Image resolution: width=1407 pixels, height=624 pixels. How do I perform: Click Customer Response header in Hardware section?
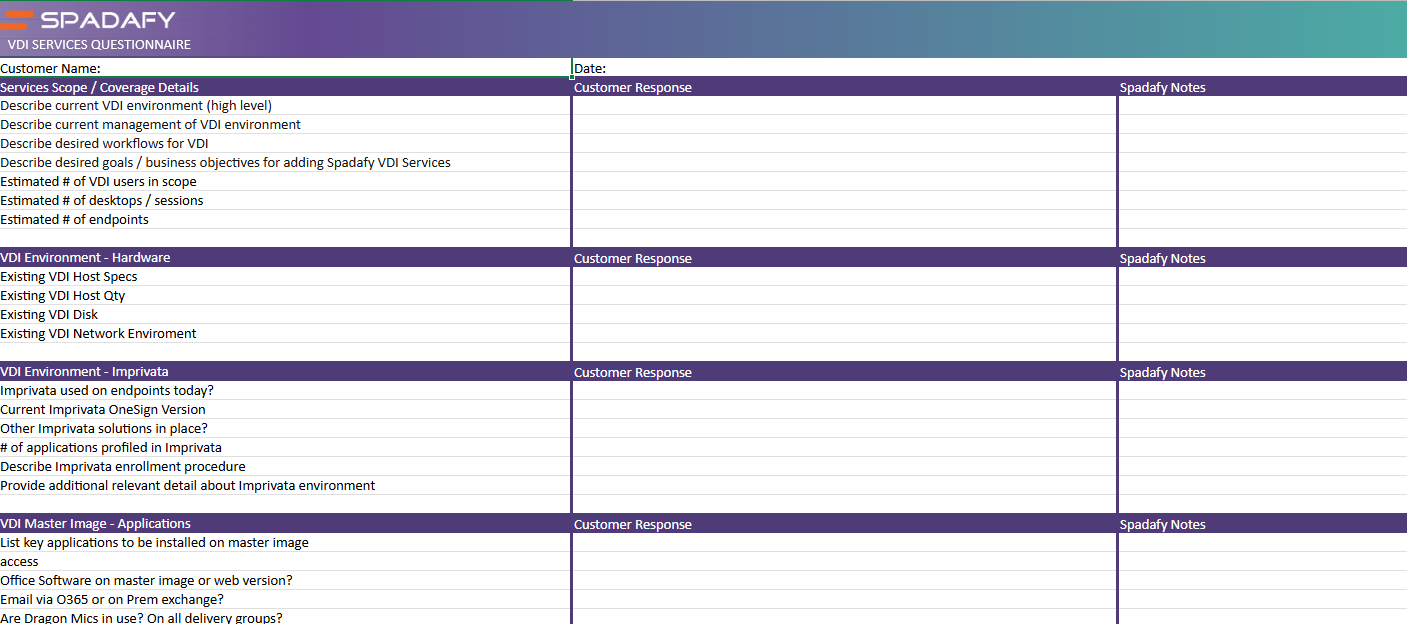pos(844,258)
